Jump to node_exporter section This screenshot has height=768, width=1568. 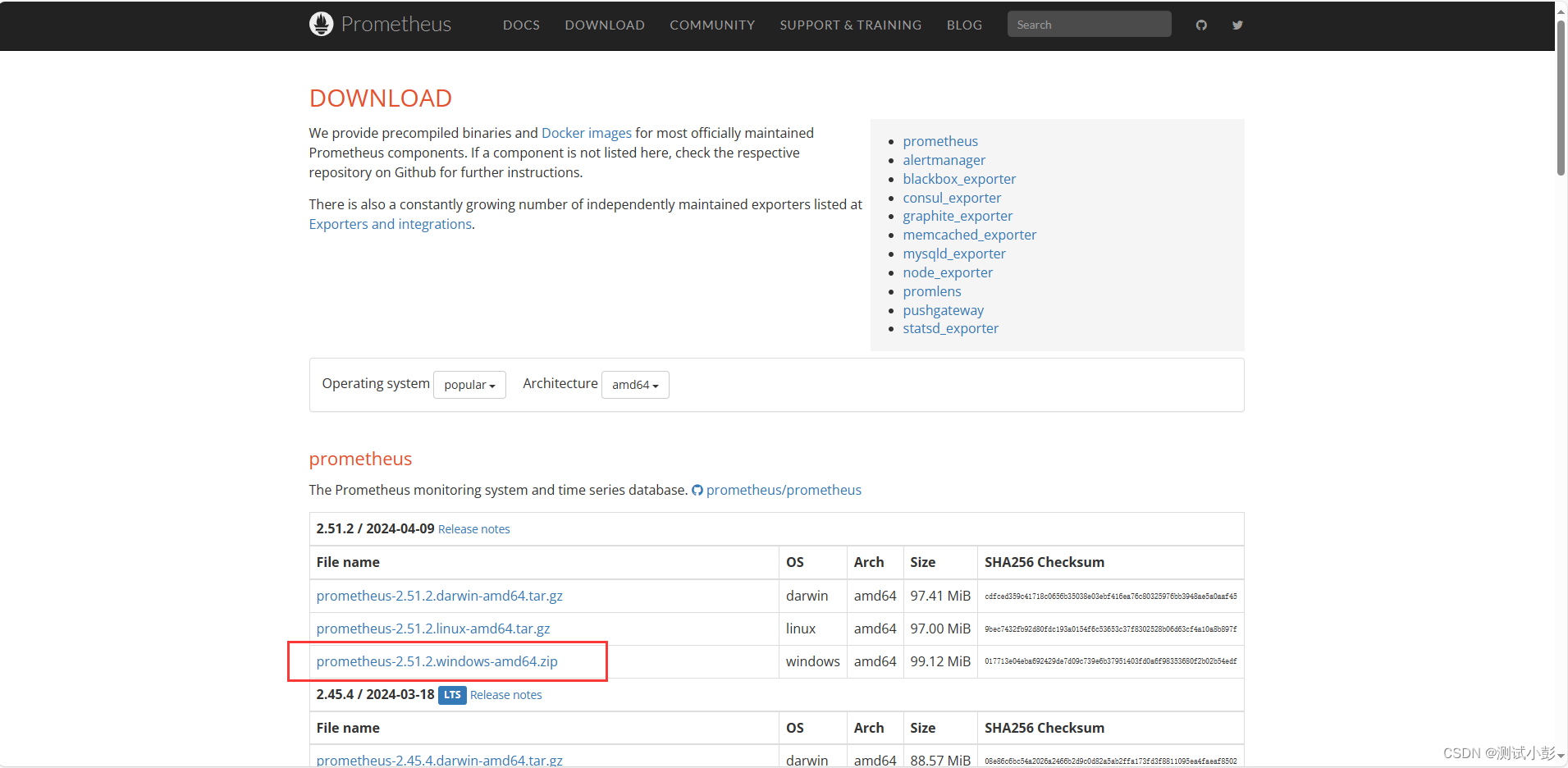tap(948, 272)
